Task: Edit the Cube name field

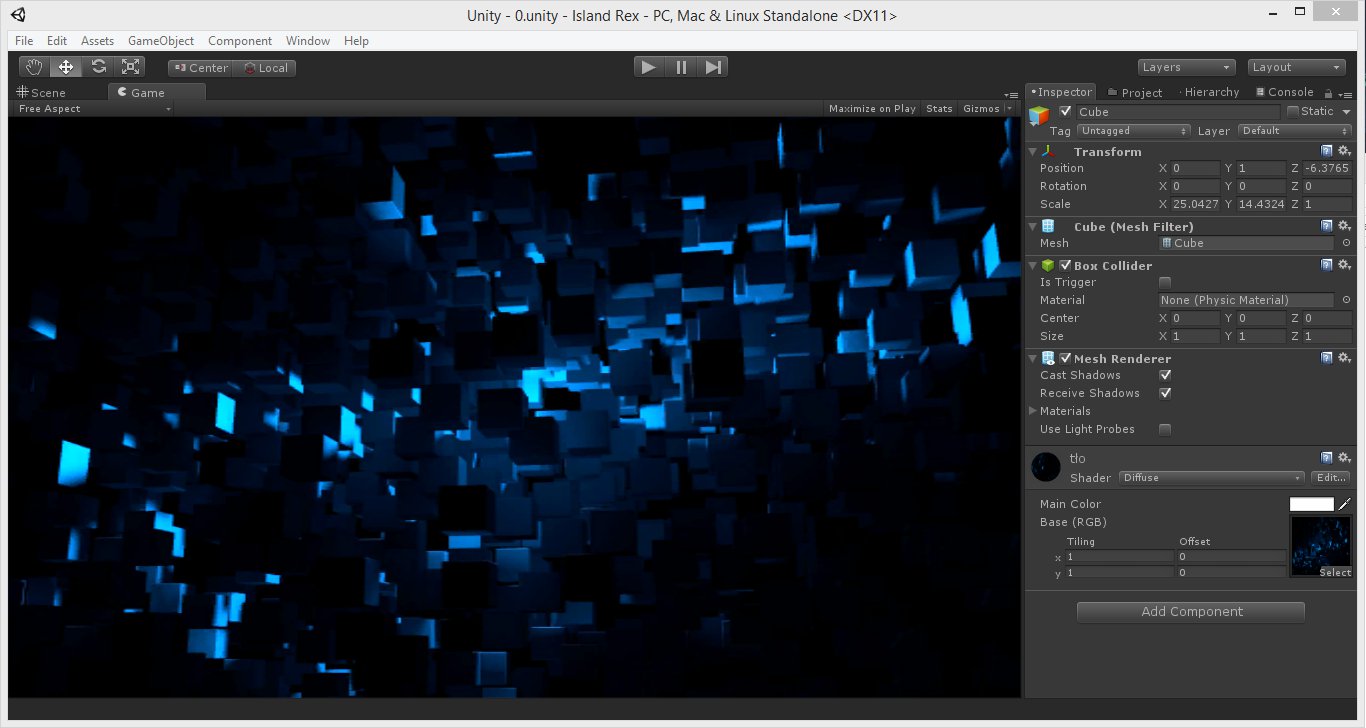Action: (x=1177, y=112)
